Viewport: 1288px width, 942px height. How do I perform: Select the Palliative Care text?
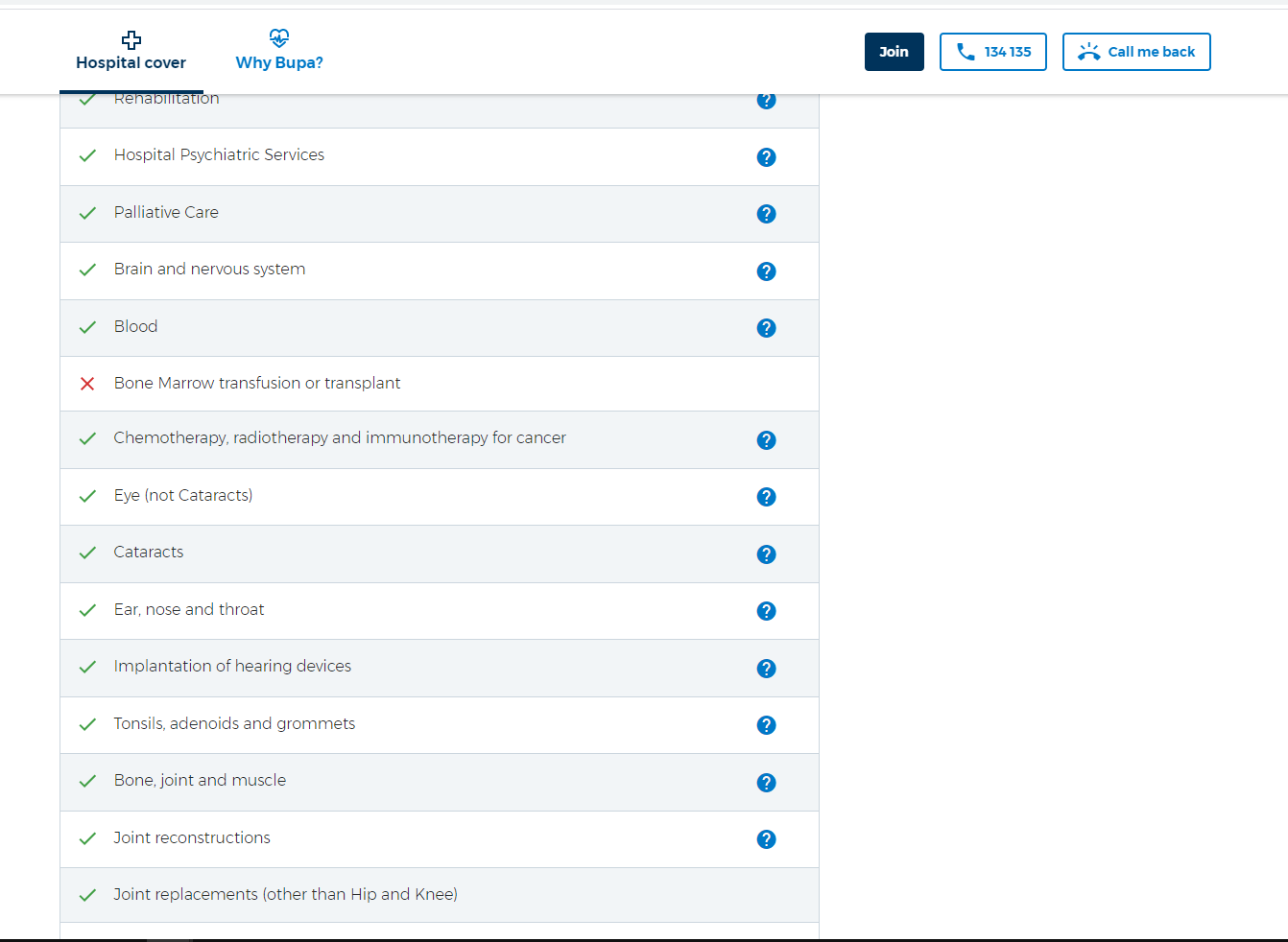(x=166, y=212)
